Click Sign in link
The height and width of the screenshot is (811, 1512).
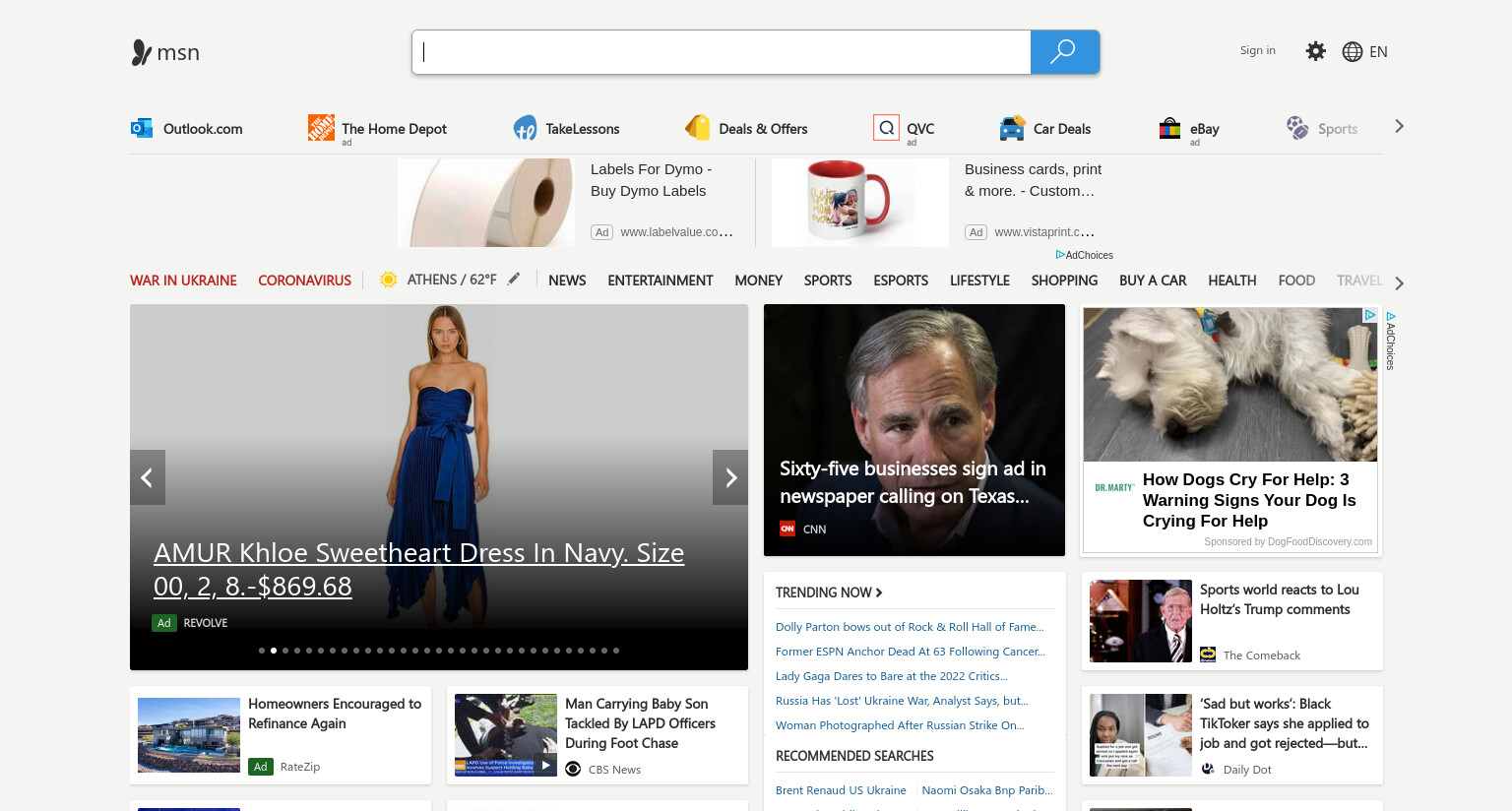pos(1257,50)
